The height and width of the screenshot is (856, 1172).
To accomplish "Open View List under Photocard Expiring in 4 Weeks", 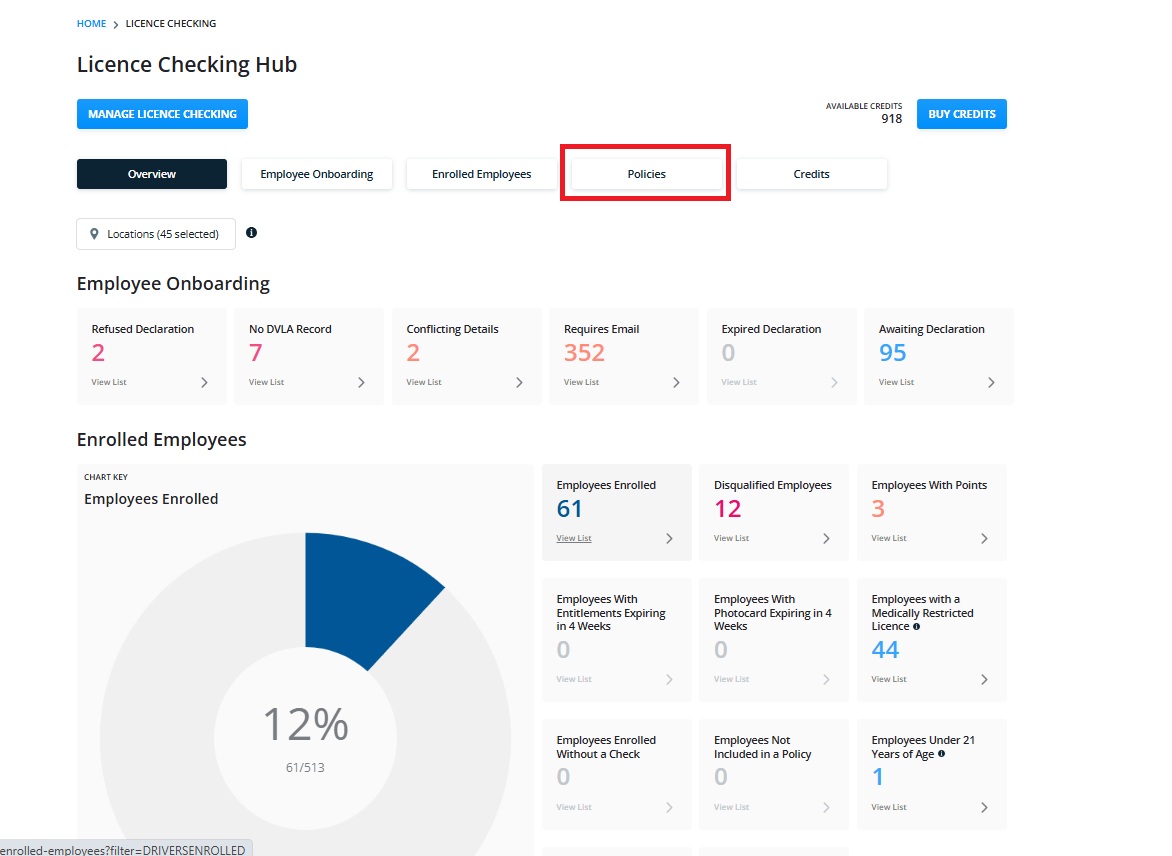I will (731, 680).
